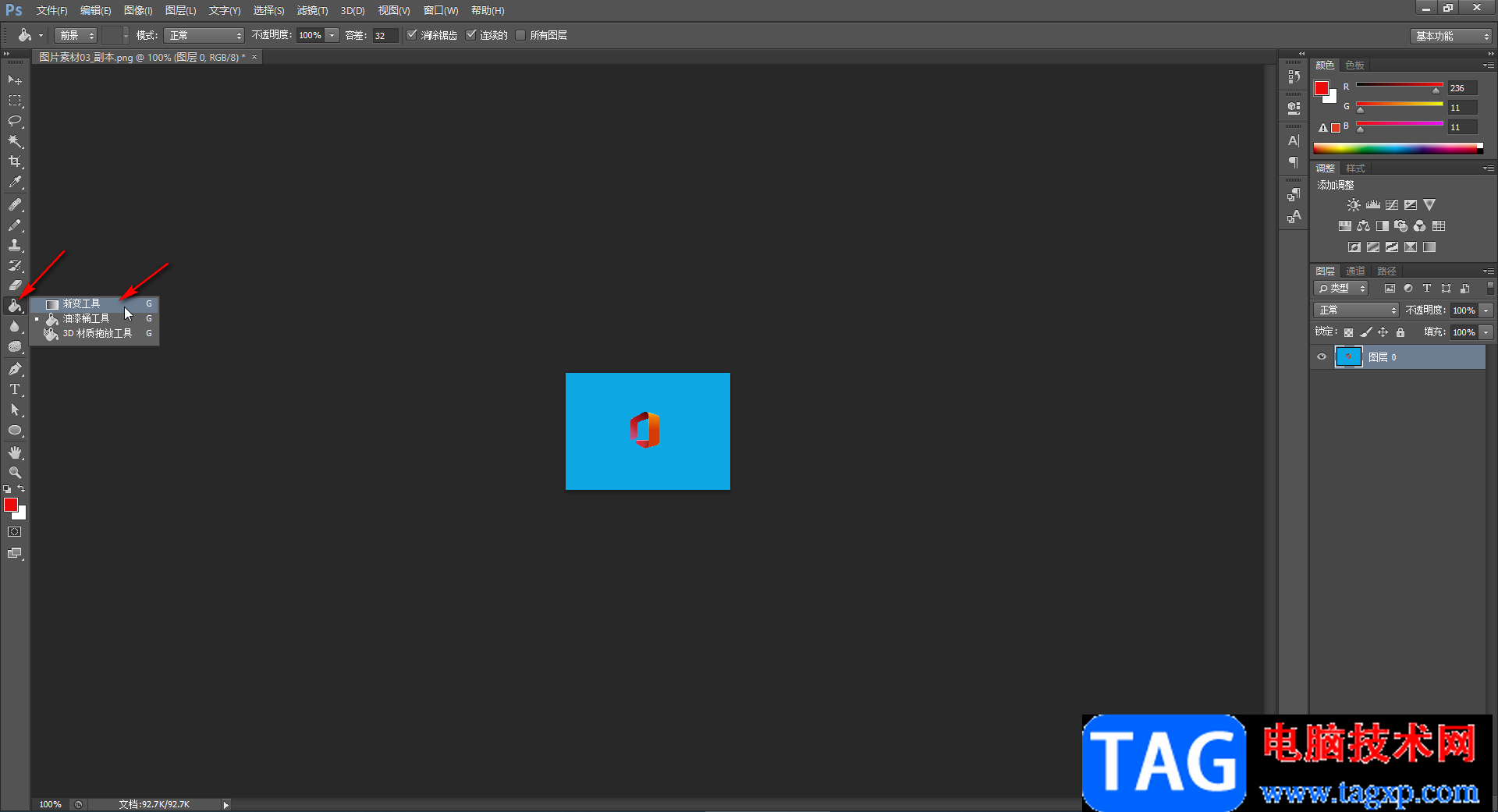
Task: Select the Clone Stamp tool
Action: [x=15, y=245]
